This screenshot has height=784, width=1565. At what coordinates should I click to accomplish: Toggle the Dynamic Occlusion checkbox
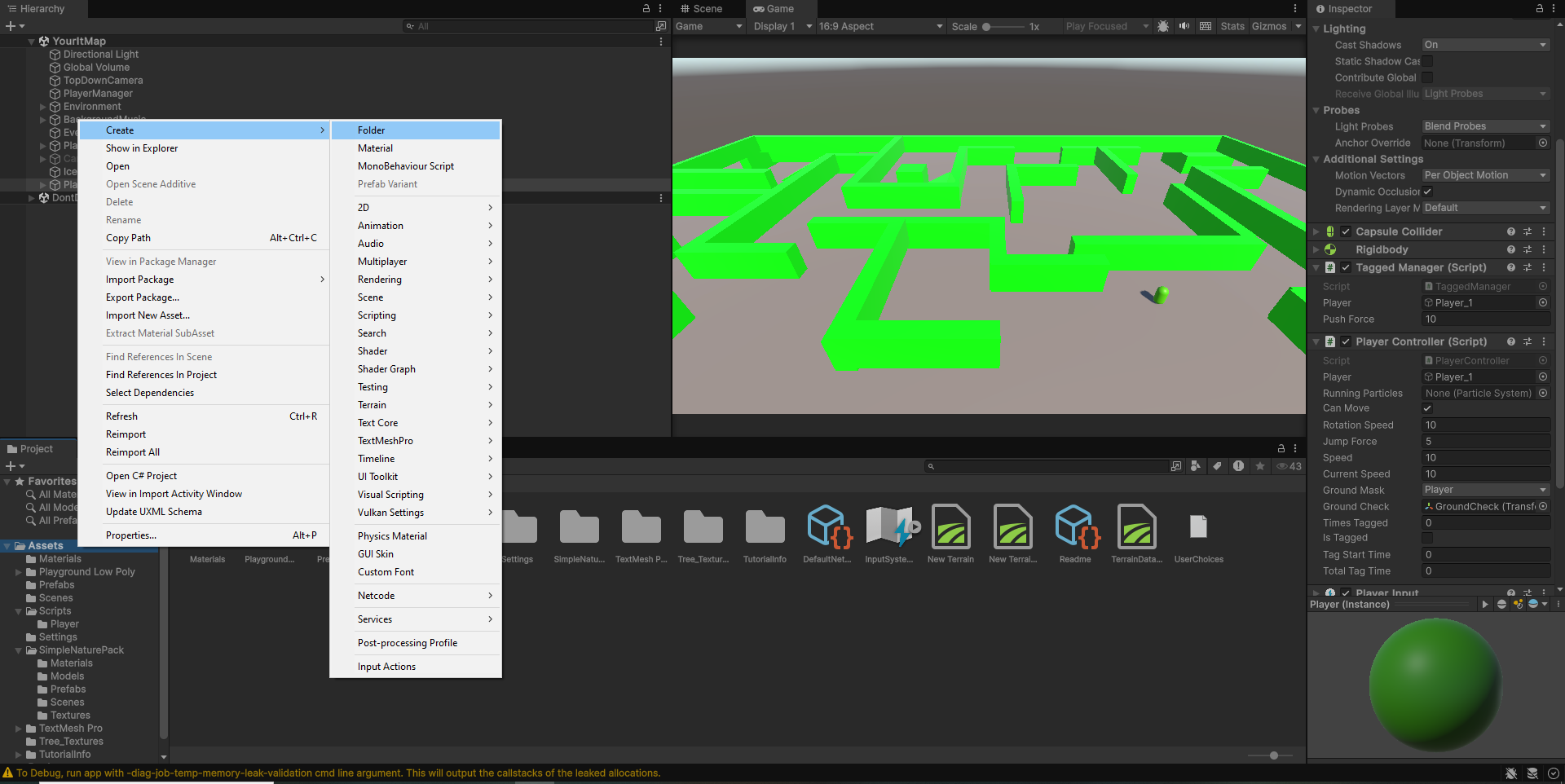click(x=1427, y=192)
